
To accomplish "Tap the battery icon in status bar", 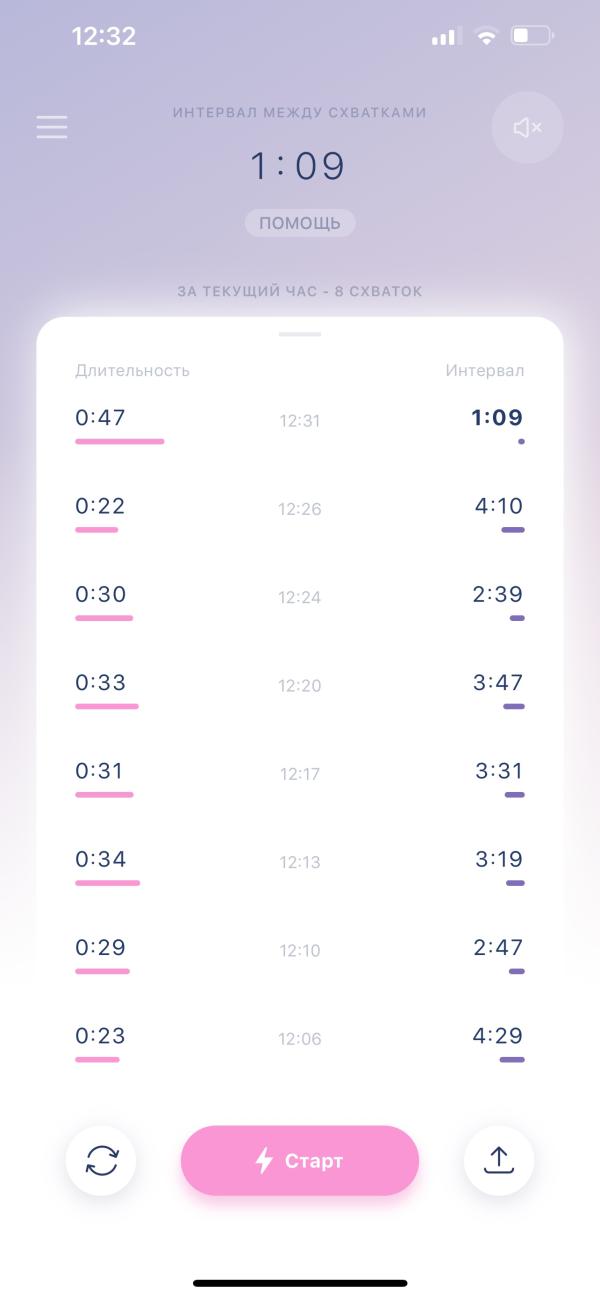I will 532,37.
